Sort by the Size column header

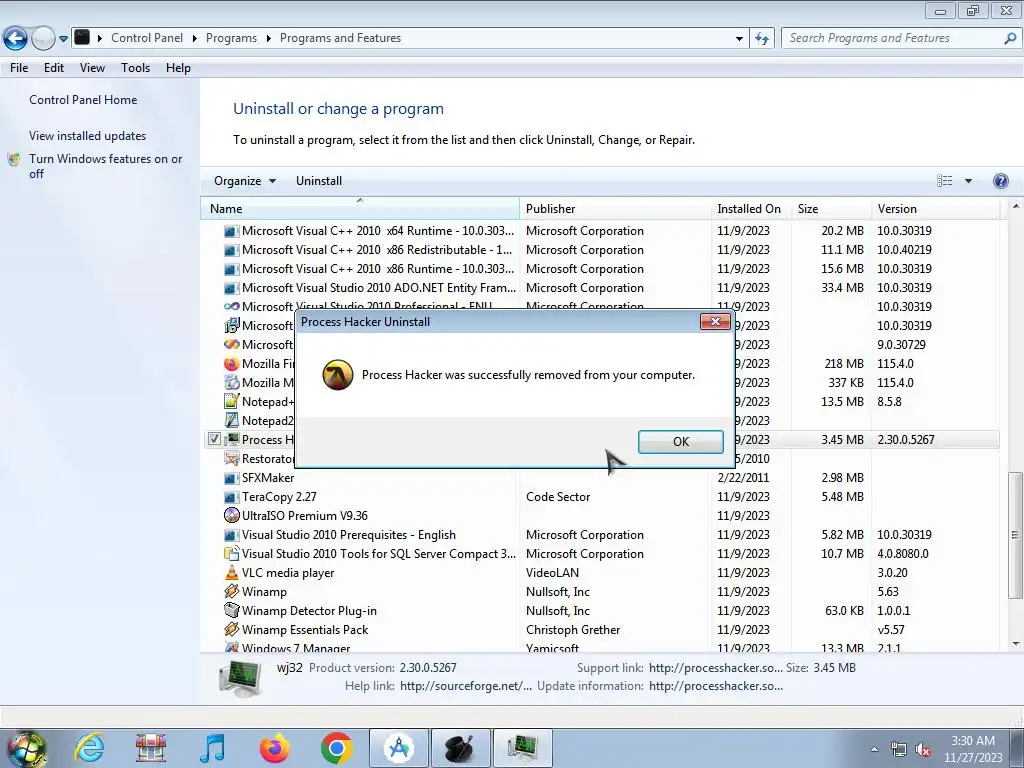831,209
